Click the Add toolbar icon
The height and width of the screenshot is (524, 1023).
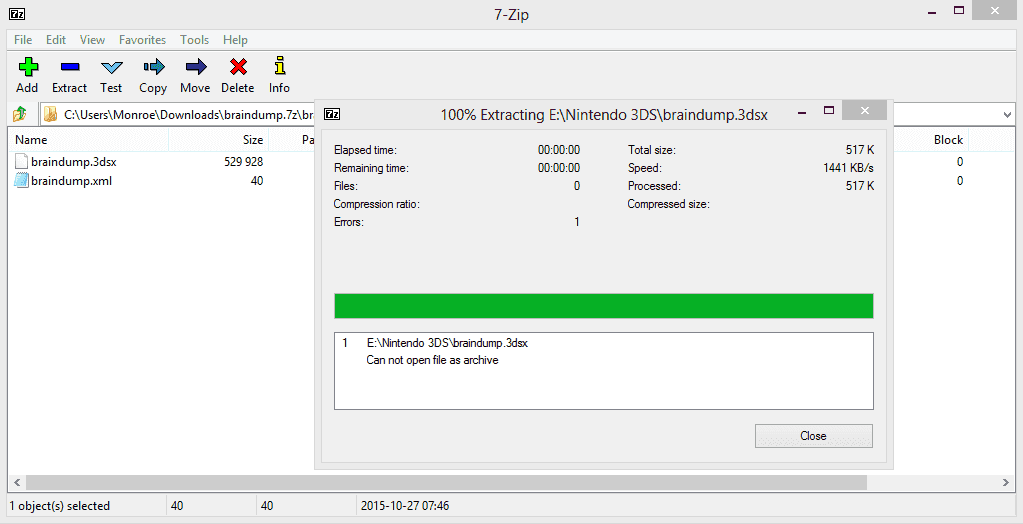pos(27,67)
